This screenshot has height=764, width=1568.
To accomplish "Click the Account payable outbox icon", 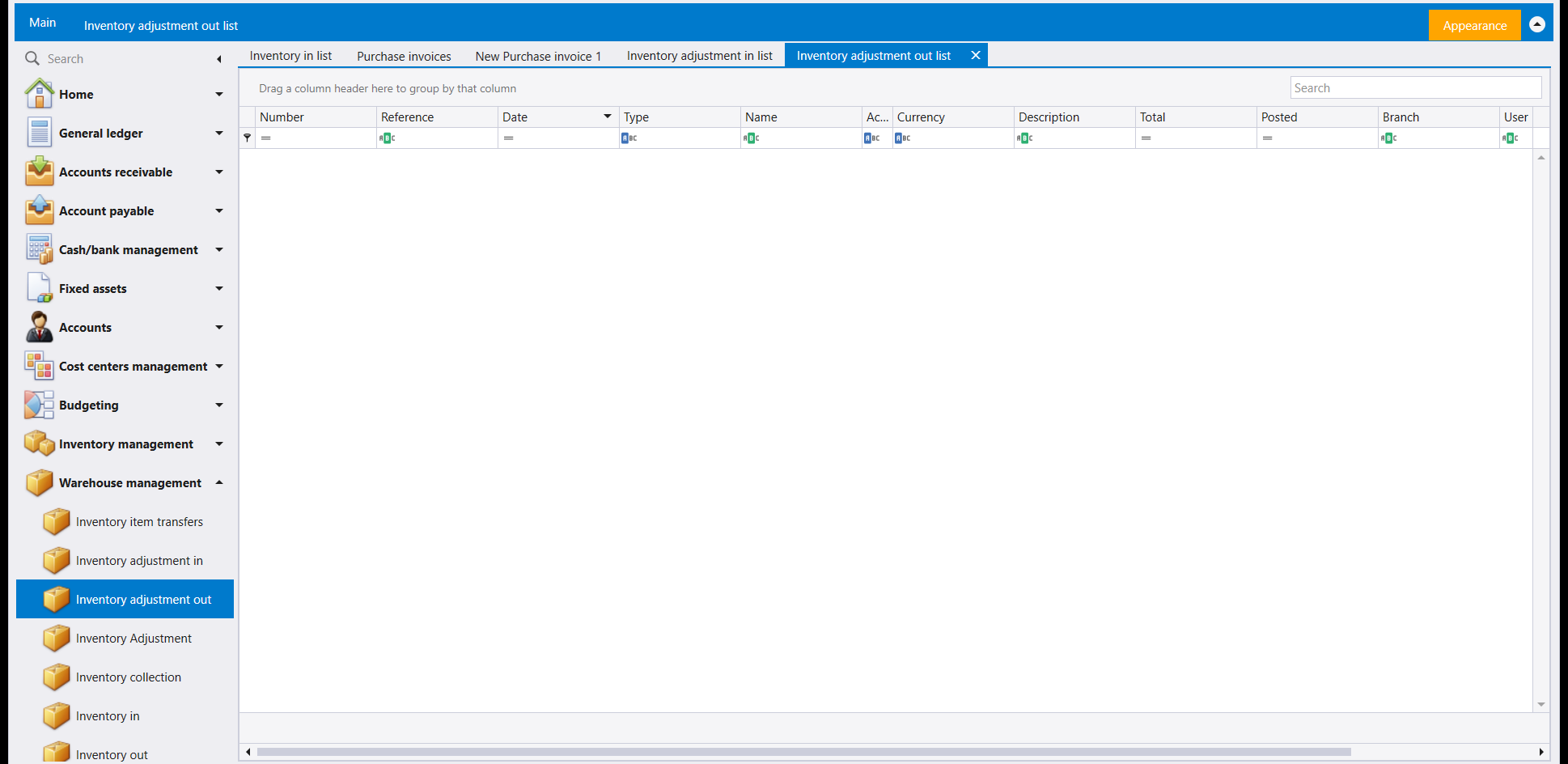I will point(39,210).
